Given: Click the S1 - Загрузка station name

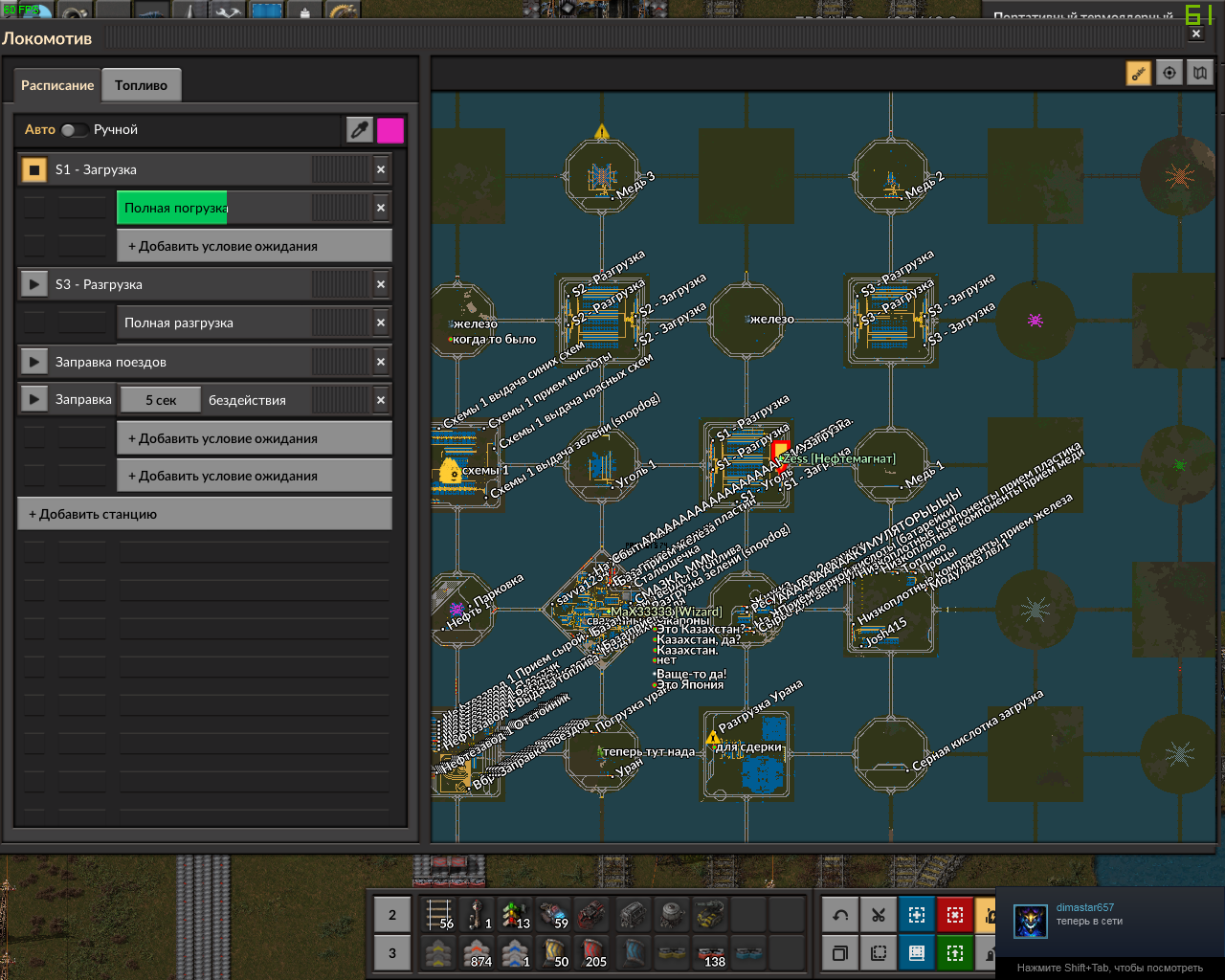Looking at the screenshot, I should coord(96,169).
